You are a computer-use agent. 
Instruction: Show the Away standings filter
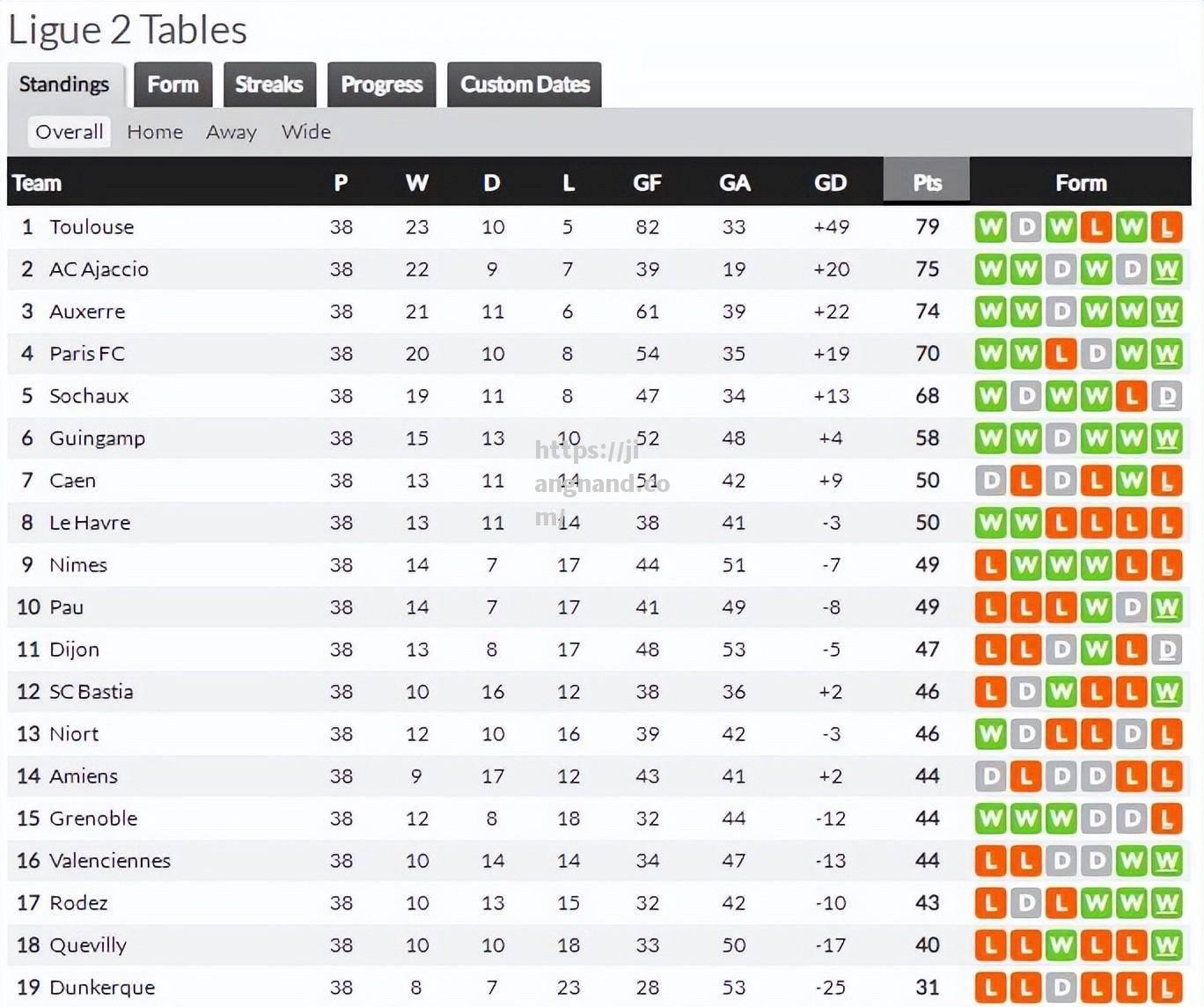[231, 132]
